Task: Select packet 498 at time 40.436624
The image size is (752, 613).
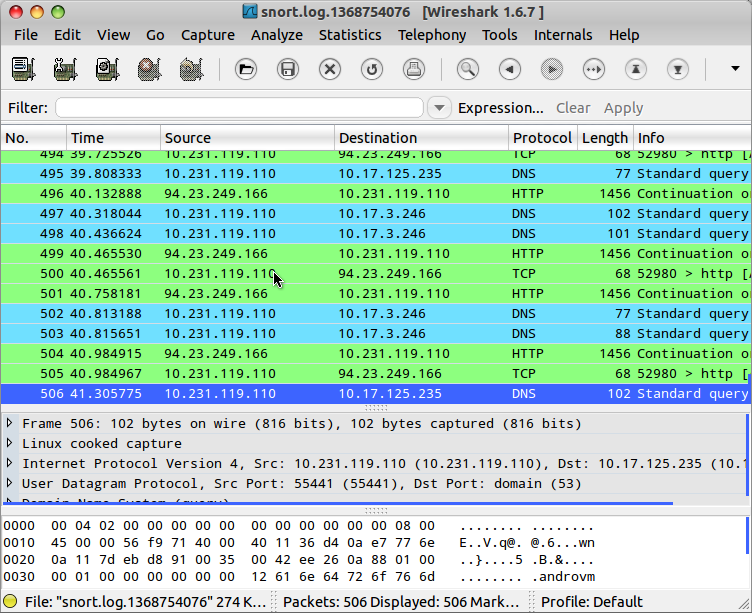Action: click(375, 234)
